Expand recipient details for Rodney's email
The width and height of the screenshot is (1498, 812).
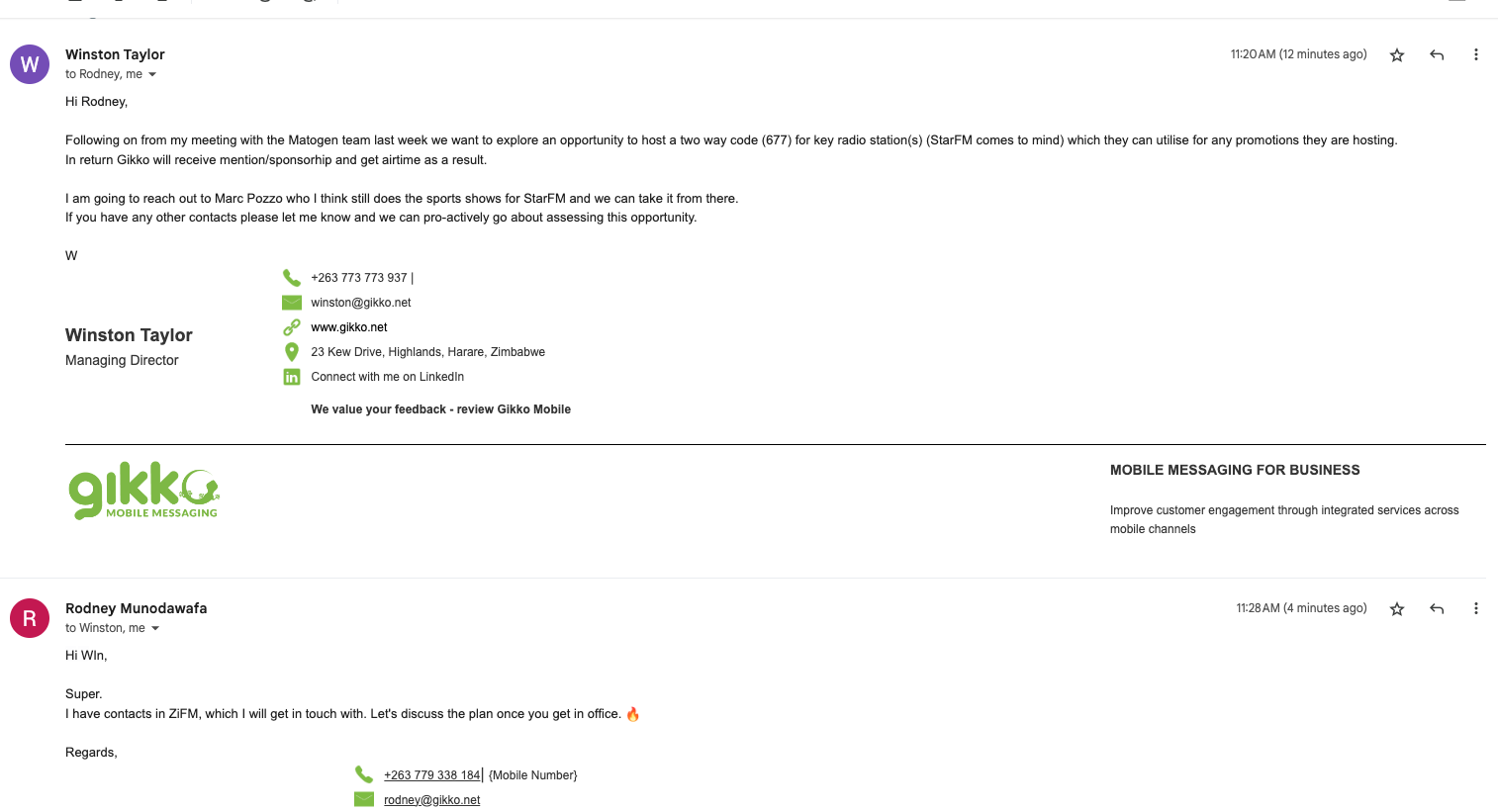(155, 629)
